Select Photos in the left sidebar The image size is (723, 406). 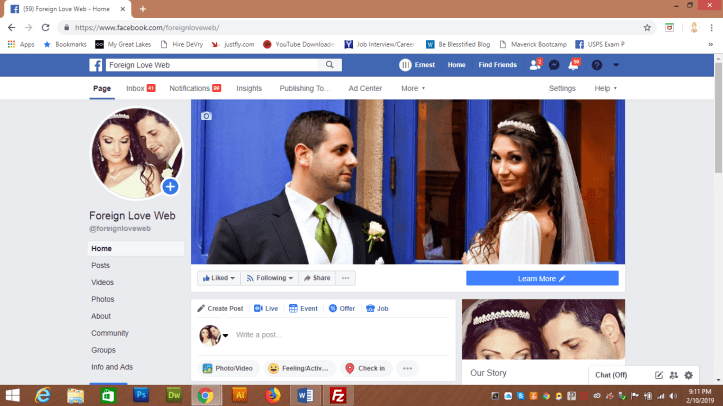click(x=103, y=300)
